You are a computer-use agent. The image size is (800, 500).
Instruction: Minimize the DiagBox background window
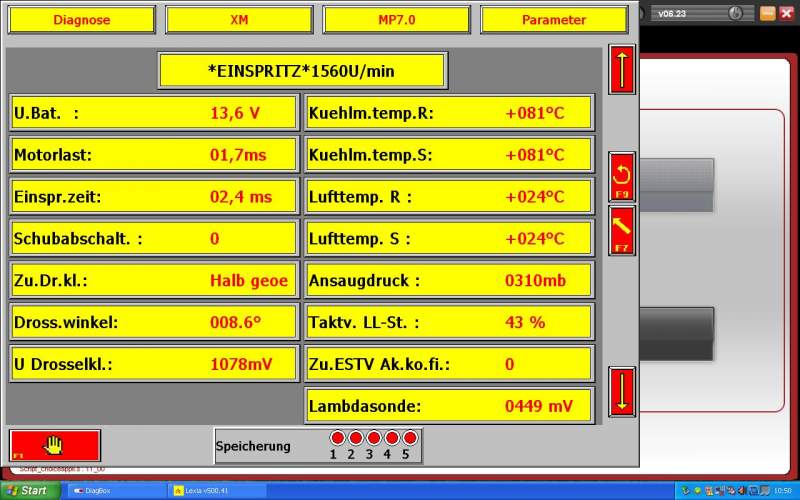tap(767, 14)
